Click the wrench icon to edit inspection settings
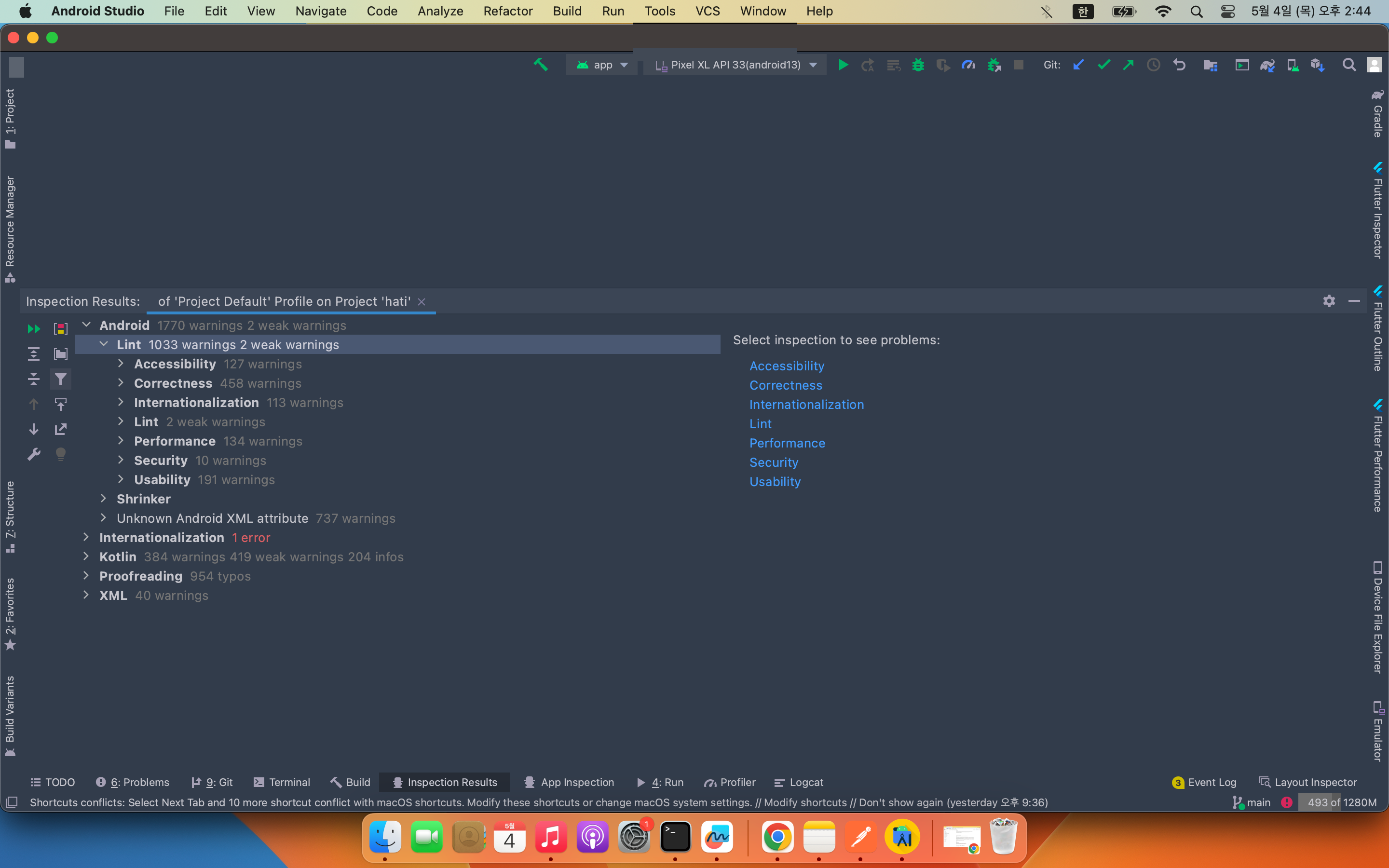 (x=33, y=455)
